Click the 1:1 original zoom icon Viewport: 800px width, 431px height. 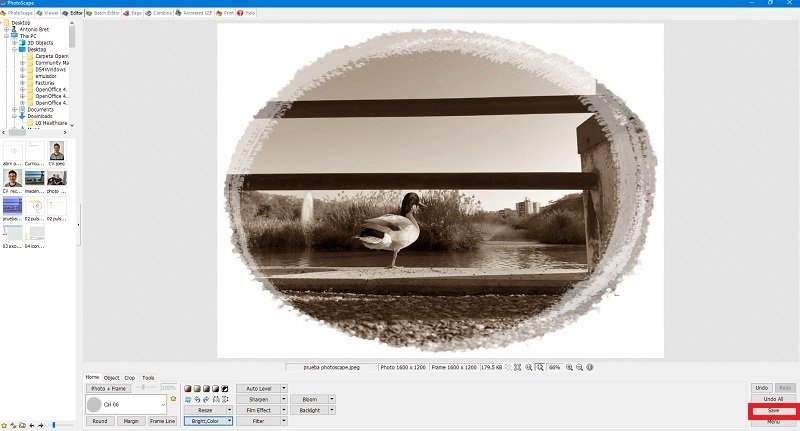pos(529,367)
